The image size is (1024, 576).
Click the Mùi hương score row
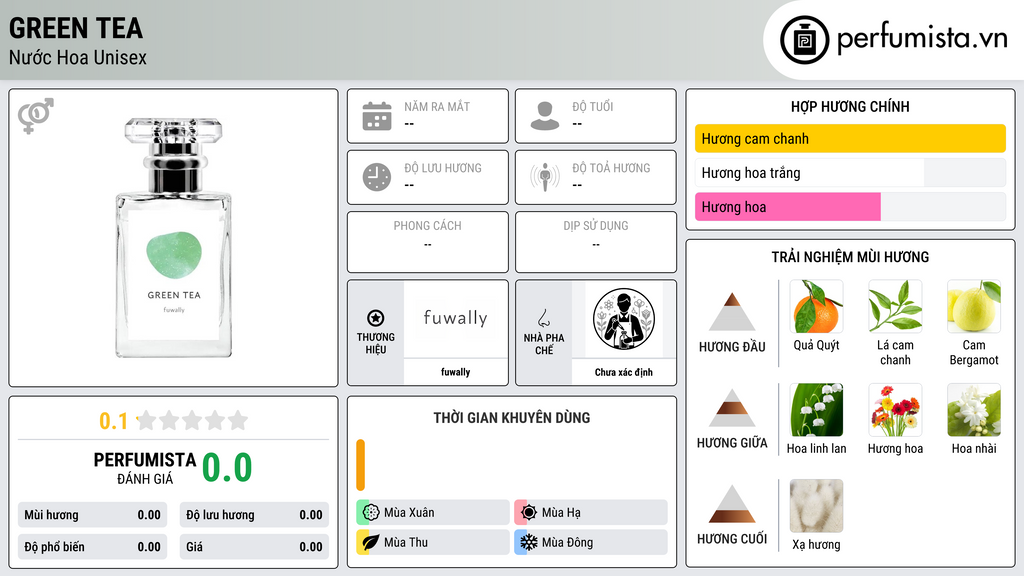[x=92, y=515]
